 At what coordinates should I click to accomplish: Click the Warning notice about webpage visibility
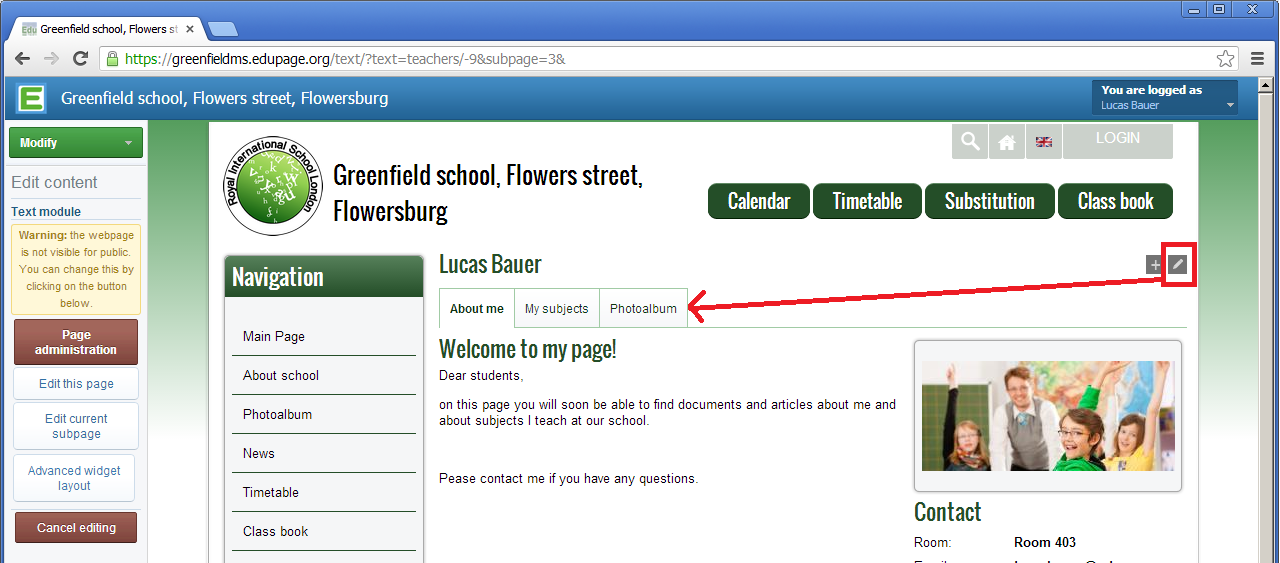(x=76, y=269)
